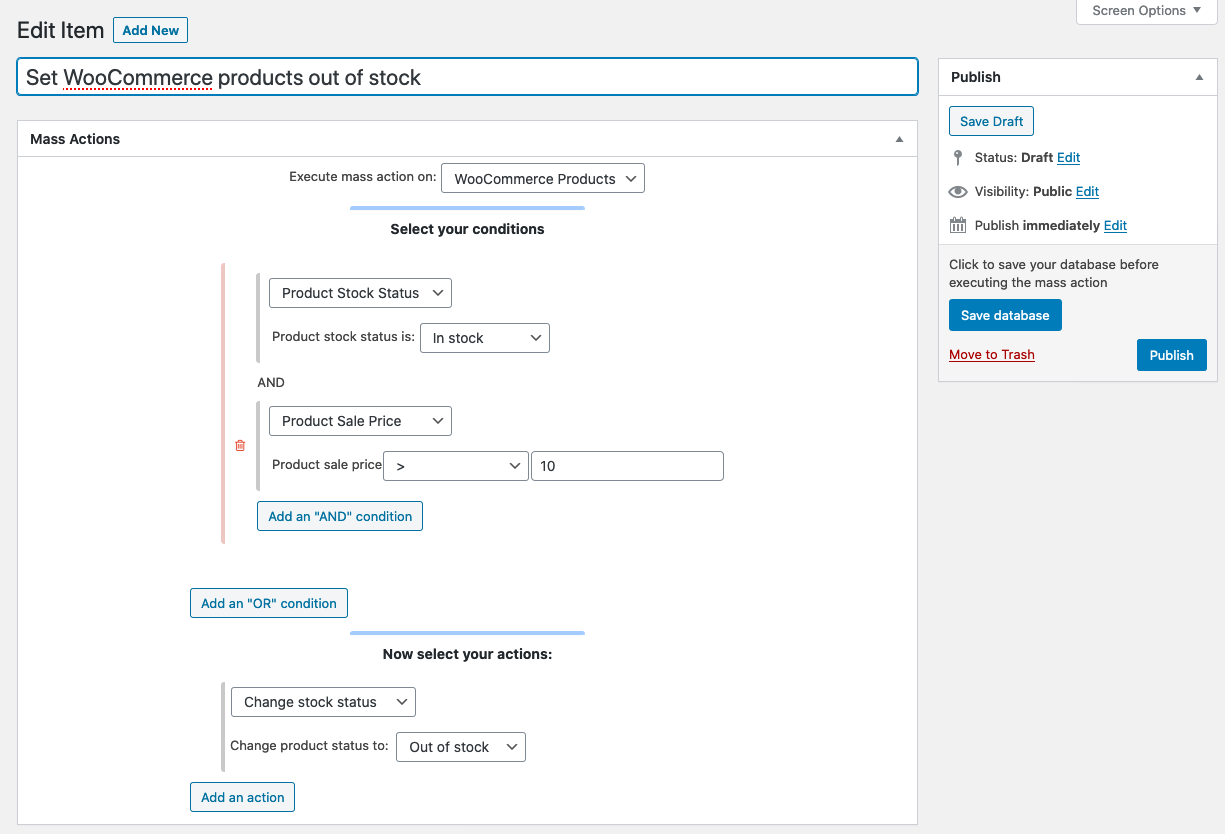This screenshot has width=1225, height=834.
Task: Collapse the Mass Actions panel arrow
Action: [x=899, y=139]
